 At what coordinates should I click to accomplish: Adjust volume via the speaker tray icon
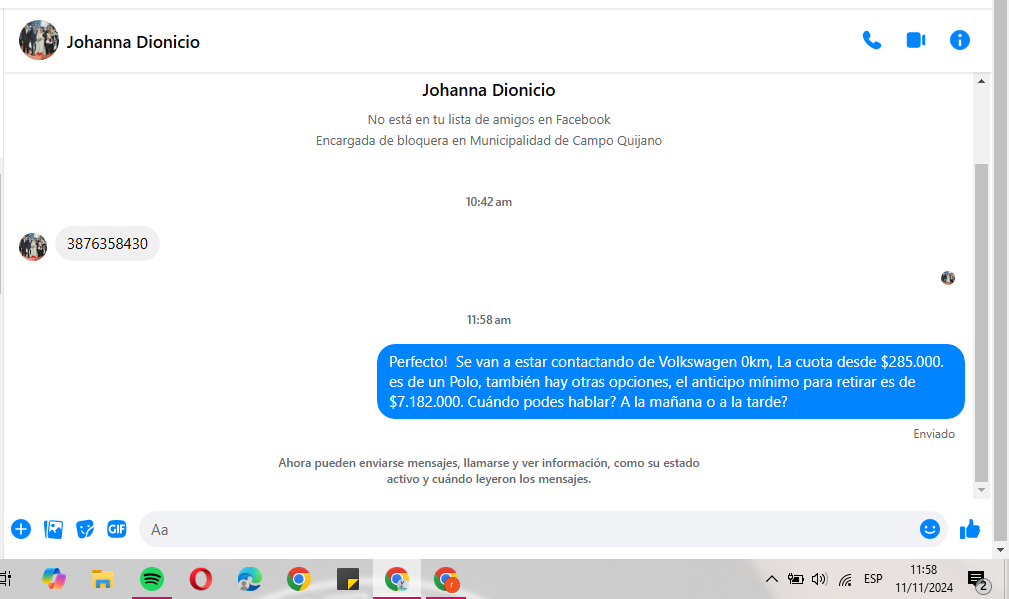pos(820,579)
